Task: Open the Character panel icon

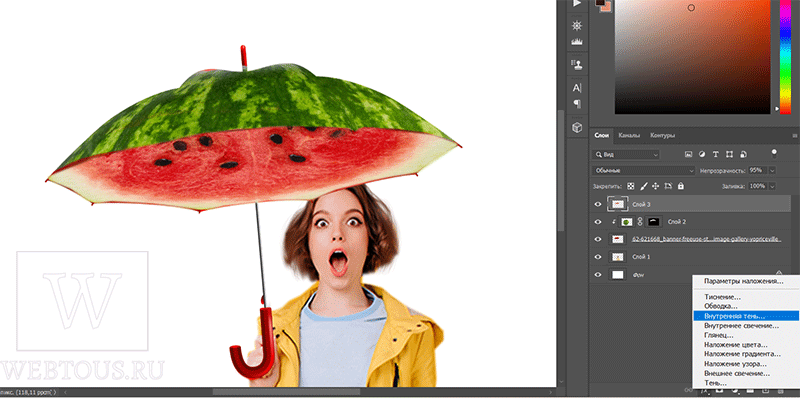Action: click(577, 88)
